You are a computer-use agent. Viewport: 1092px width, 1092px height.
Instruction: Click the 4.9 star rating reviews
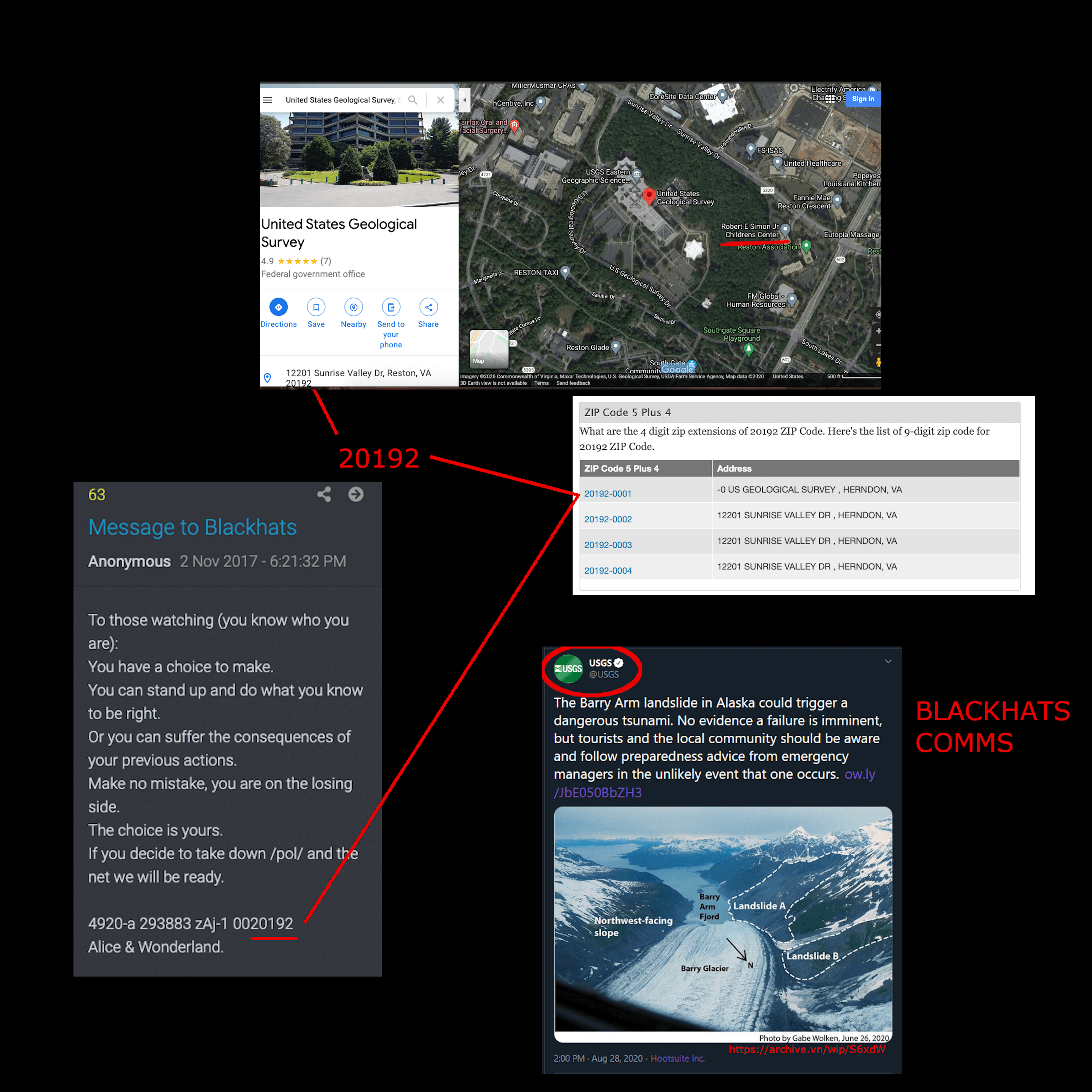click(x=296, y=261)
